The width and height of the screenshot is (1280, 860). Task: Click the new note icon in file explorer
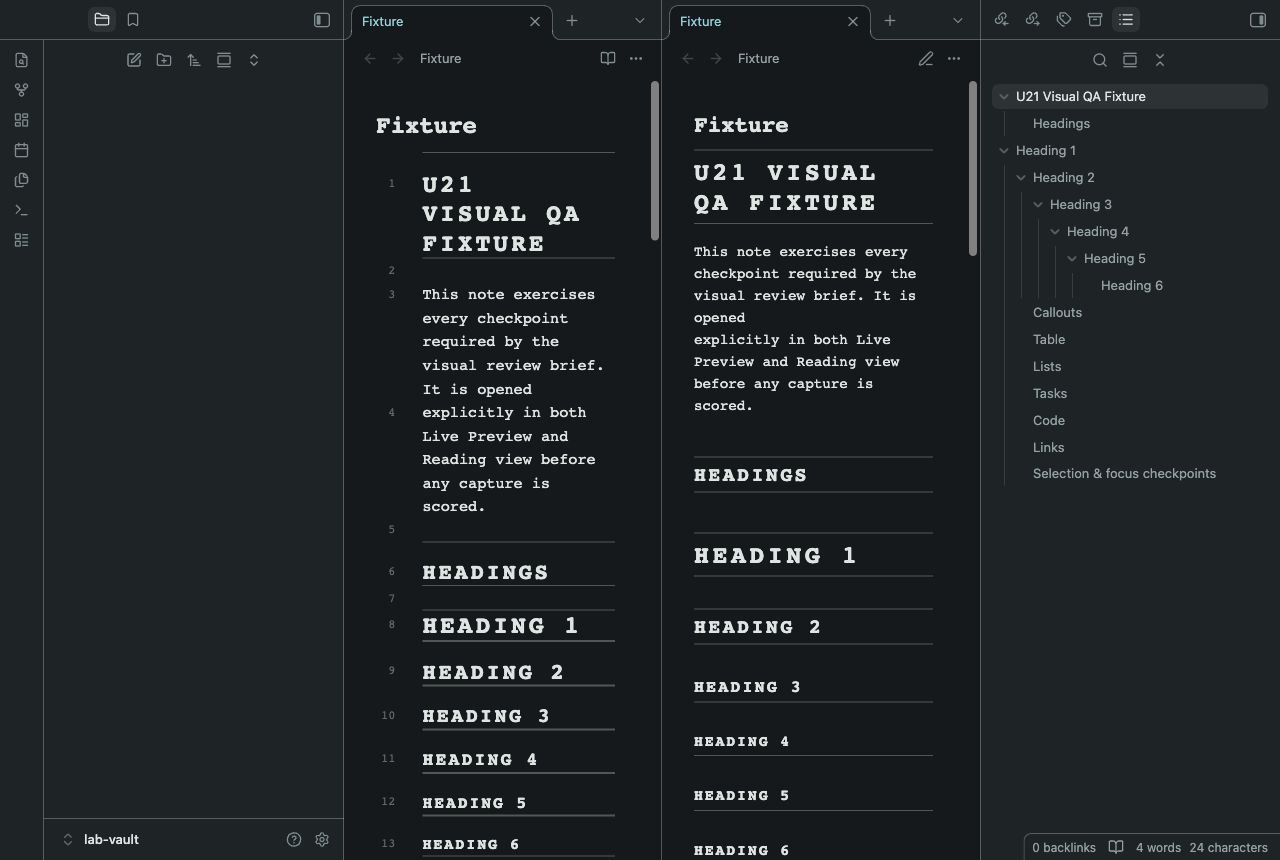point(134,60)
